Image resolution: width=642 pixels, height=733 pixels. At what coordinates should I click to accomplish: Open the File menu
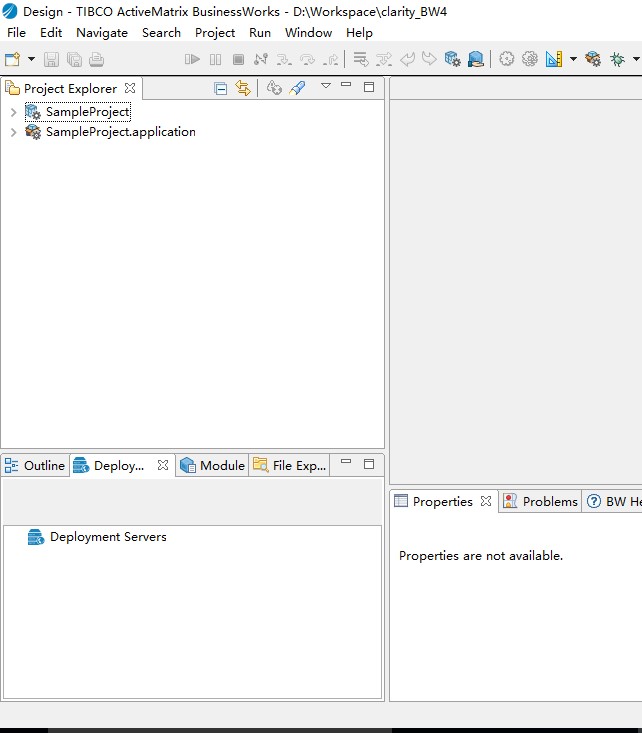click(16, 33)
